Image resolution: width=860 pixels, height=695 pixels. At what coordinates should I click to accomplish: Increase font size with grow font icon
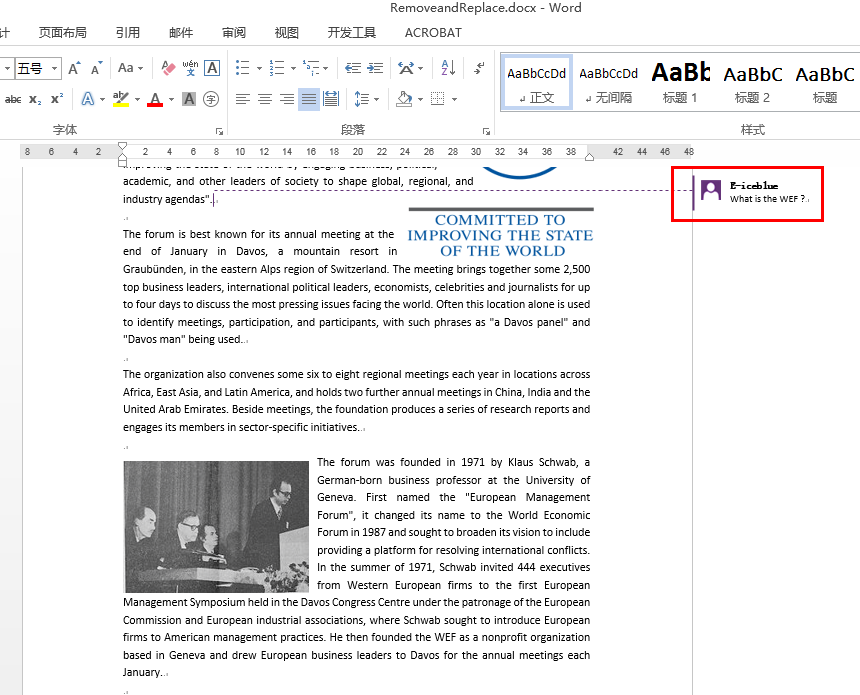(74, 69)
